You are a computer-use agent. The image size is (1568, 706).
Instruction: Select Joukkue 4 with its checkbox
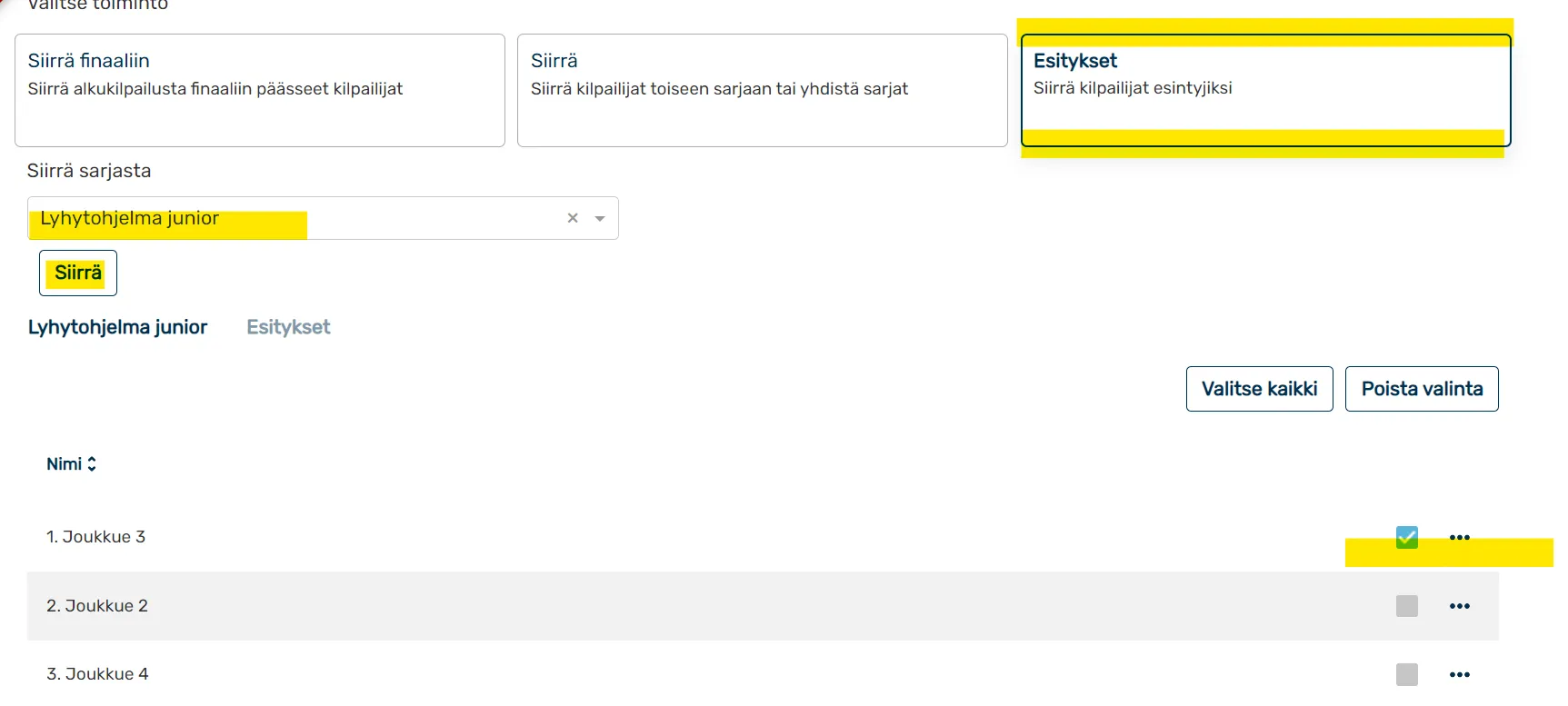coord(1406,674)
